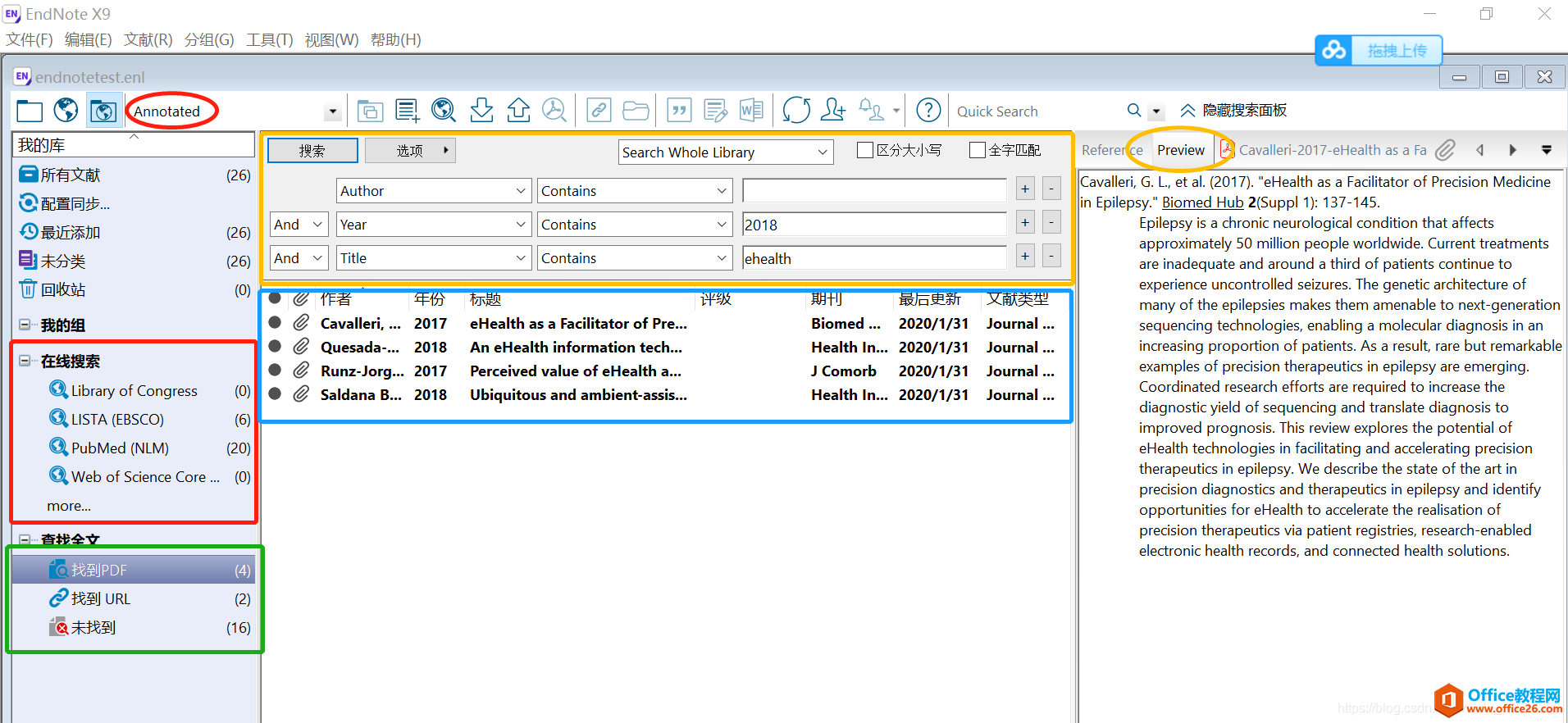Click Biomed Hub underlined journal link

pos(1203,202)
